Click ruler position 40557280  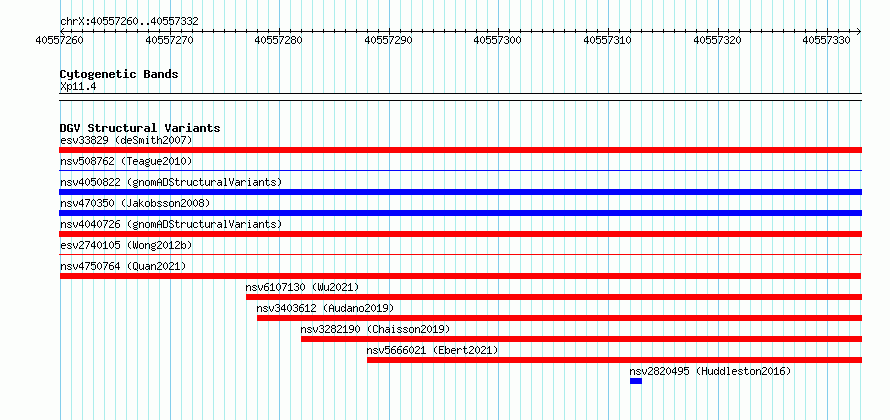point(279,40)
